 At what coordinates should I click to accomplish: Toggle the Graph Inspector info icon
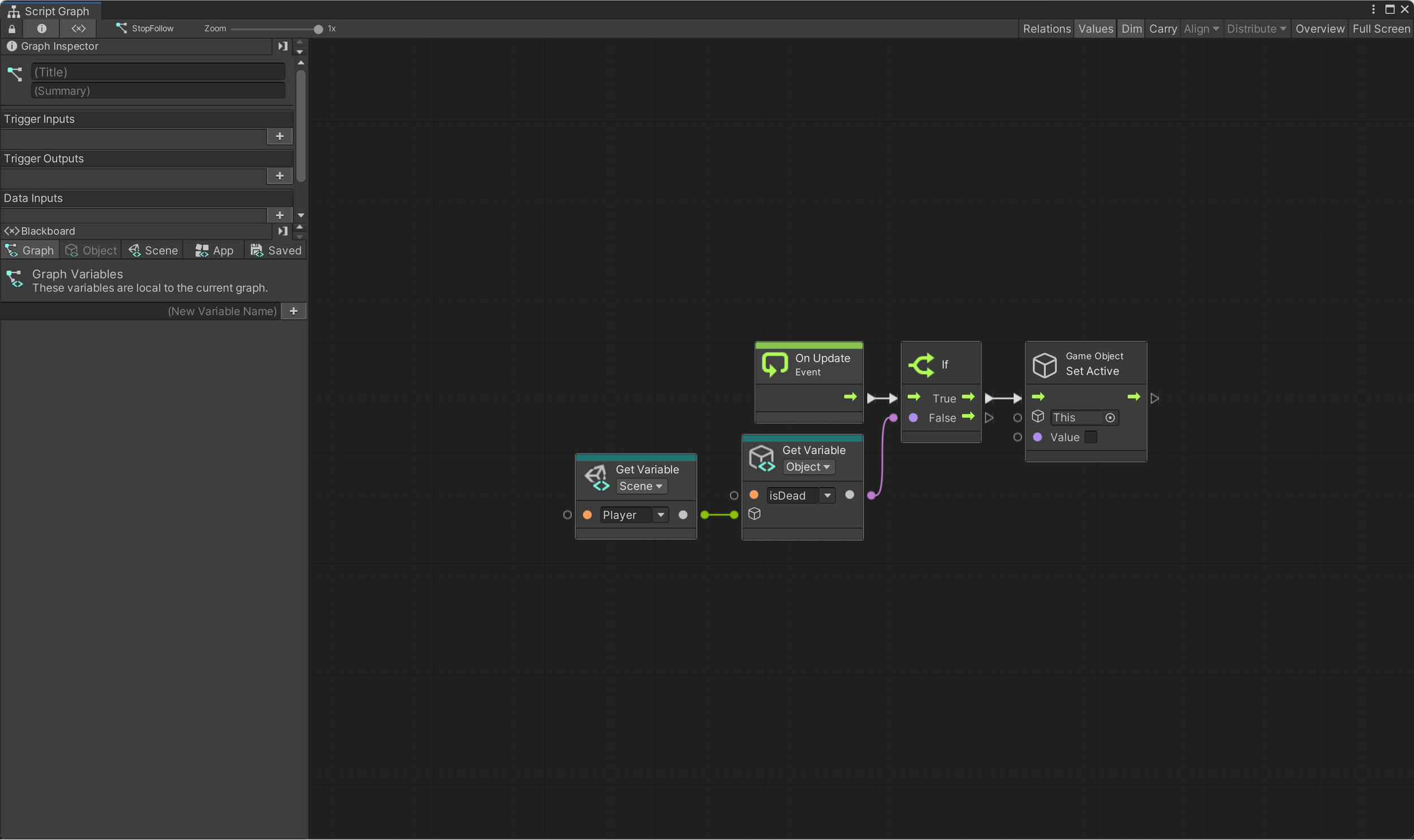(x=41, y=28)
